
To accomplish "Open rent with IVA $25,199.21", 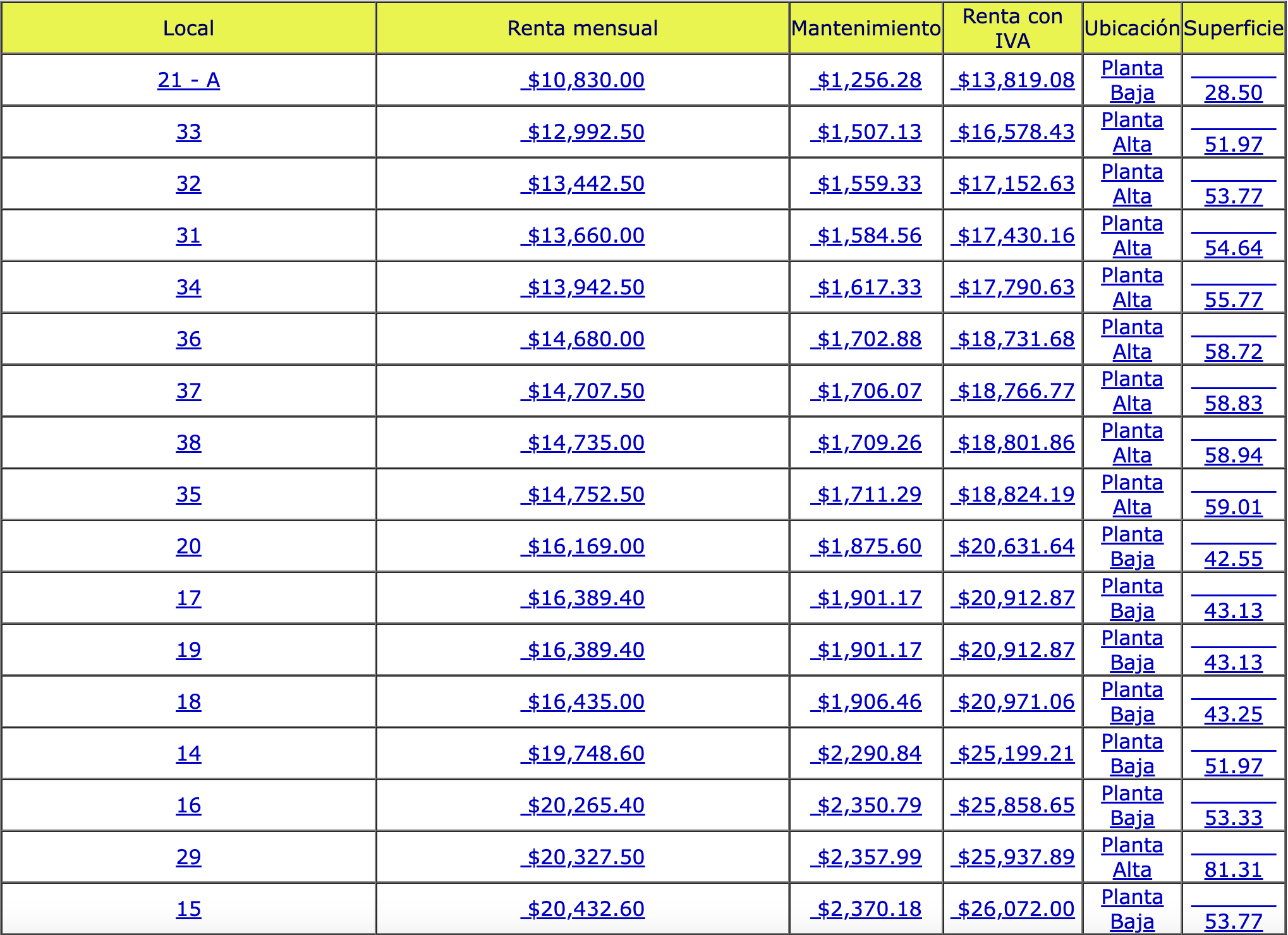I will point(1012,754).
